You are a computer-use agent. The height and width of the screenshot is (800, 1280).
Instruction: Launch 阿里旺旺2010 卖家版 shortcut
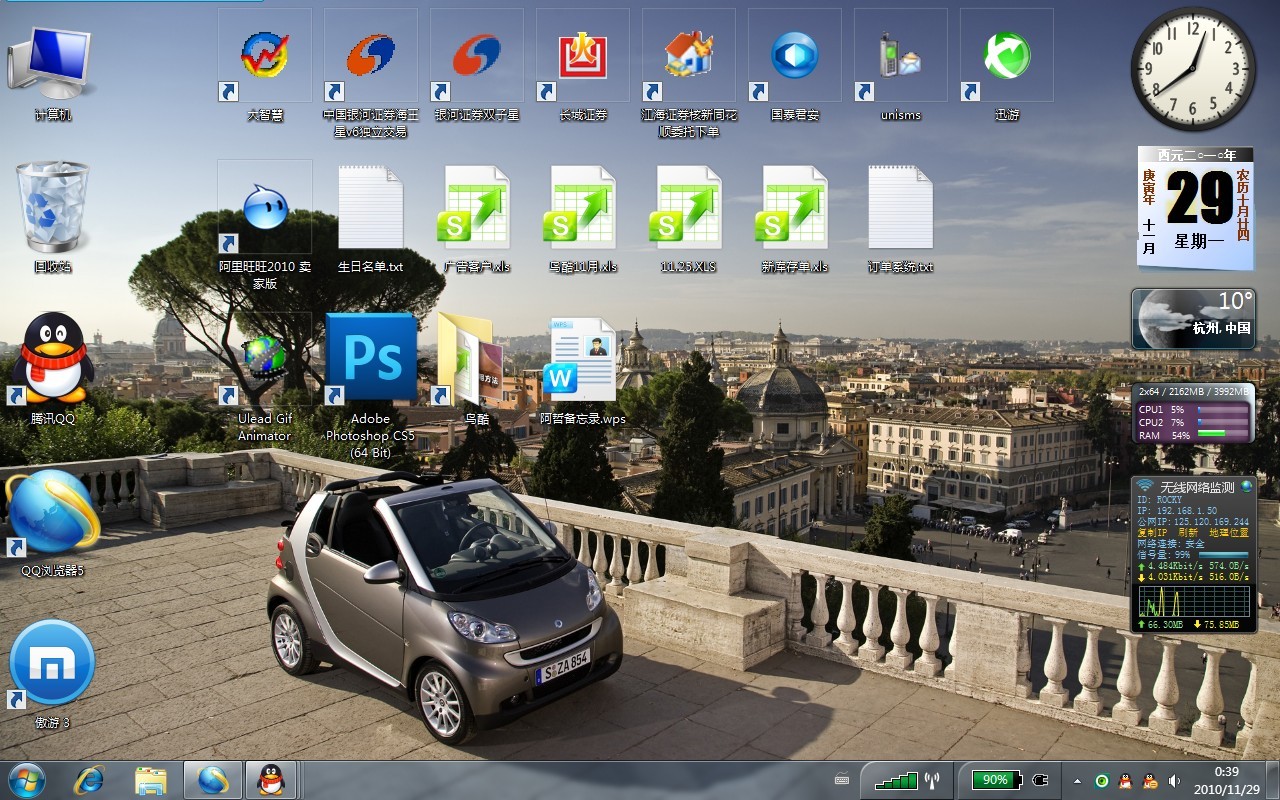point(265,208)
